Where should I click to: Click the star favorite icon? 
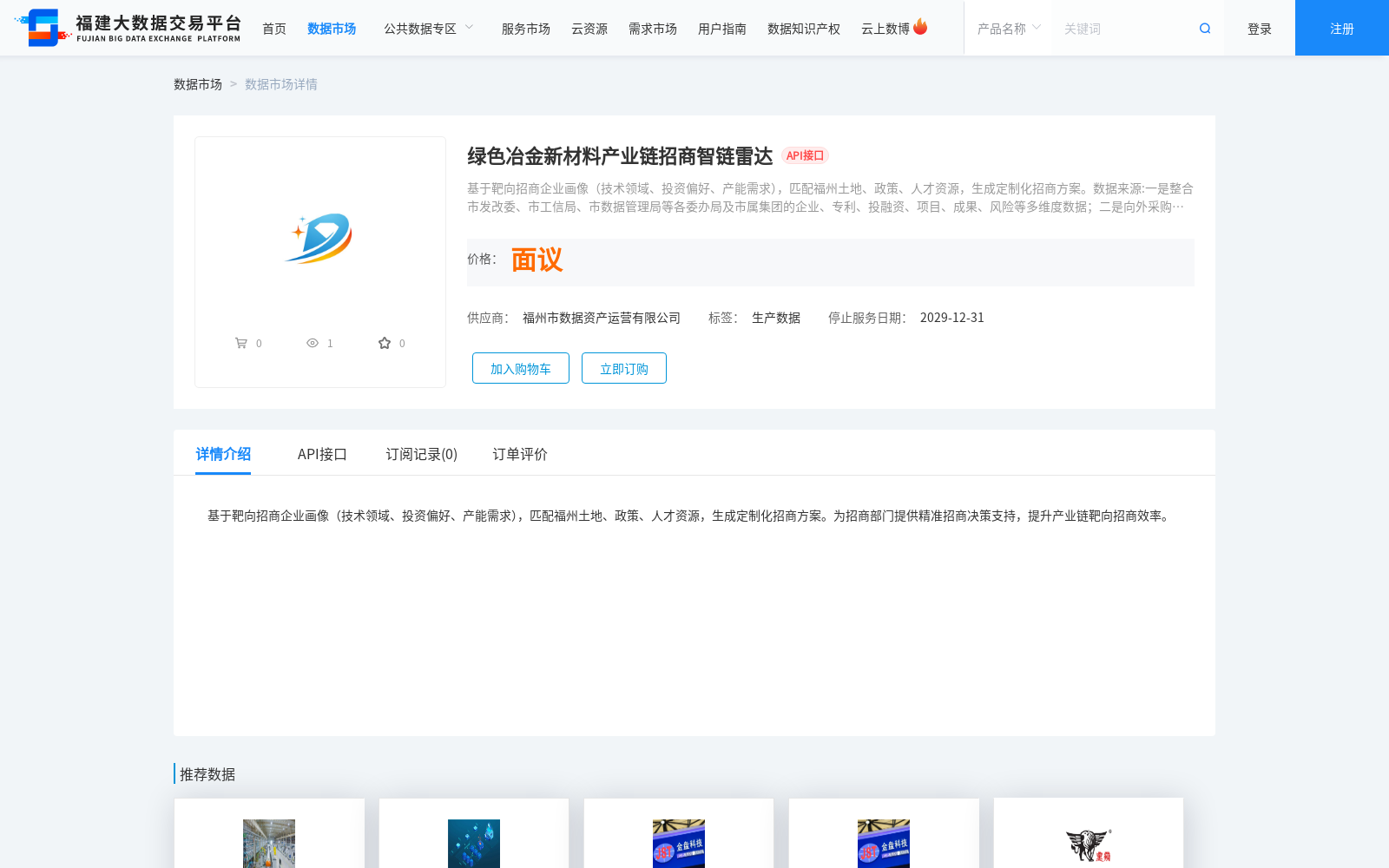pyautogui.click(x=385, y=343)
